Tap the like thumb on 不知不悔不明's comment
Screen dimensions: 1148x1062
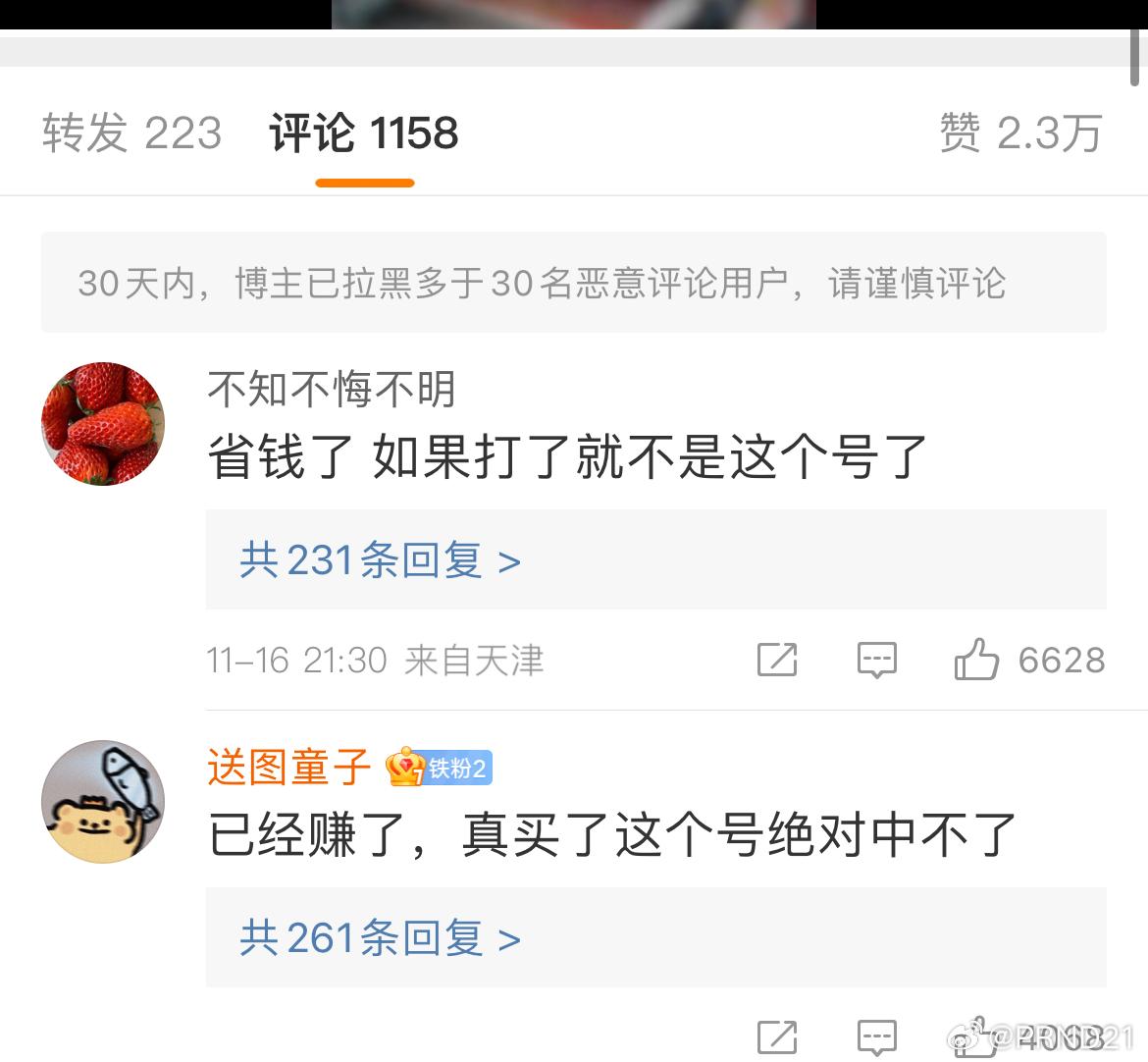976,660
